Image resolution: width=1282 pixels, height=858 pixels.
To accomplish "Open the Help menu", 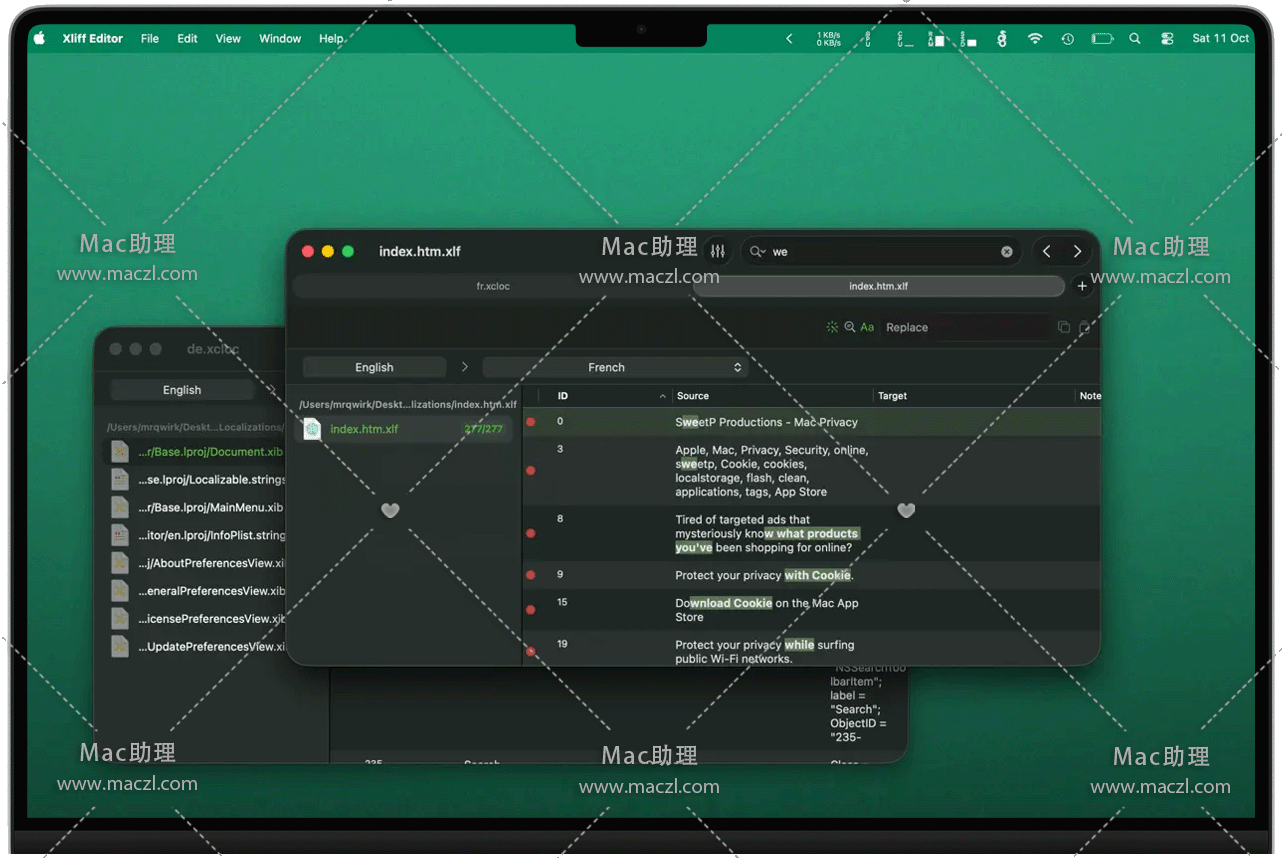I will 331,38.
